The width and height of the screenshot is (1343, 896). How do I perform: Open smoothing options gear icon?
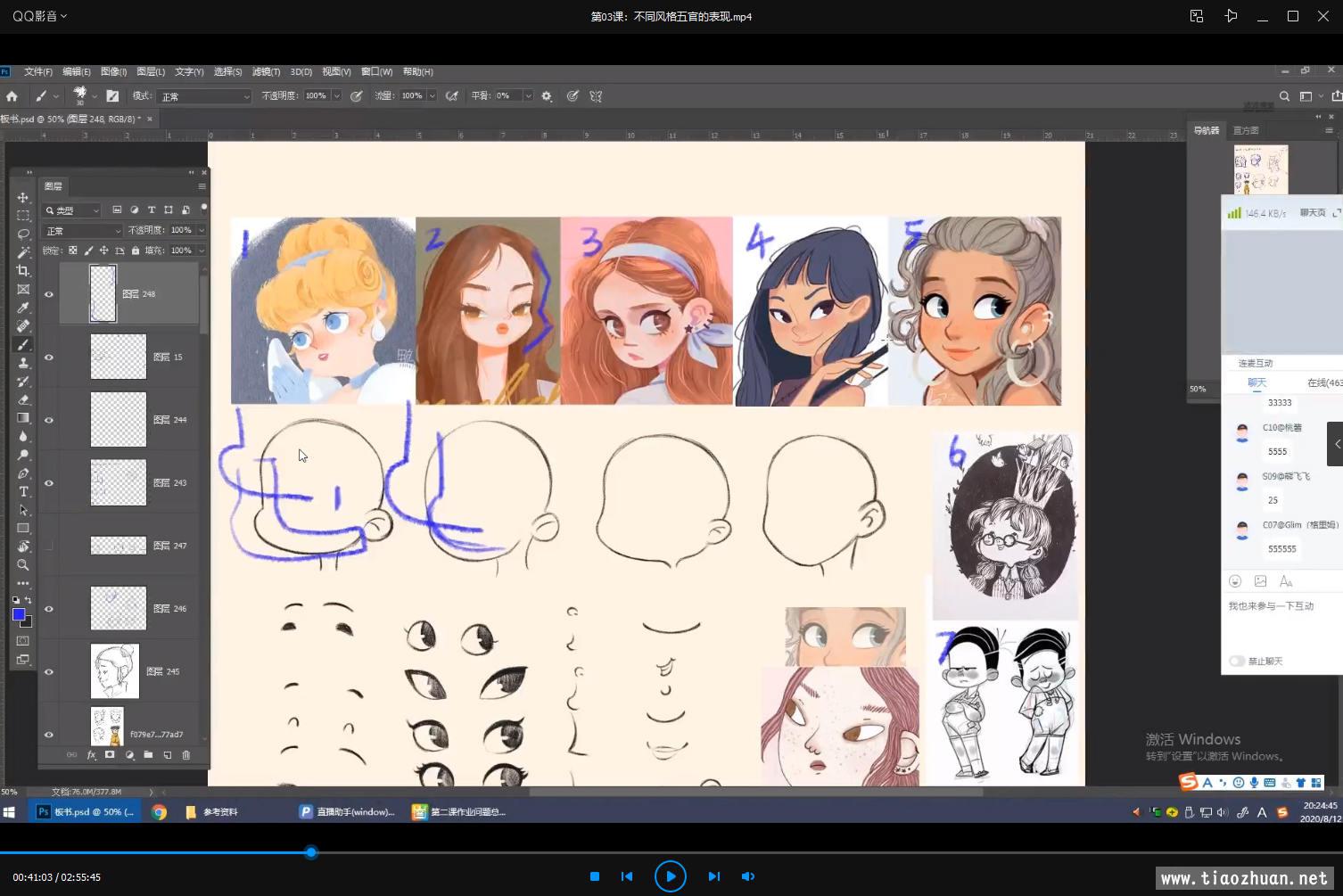tap(547, 96)
